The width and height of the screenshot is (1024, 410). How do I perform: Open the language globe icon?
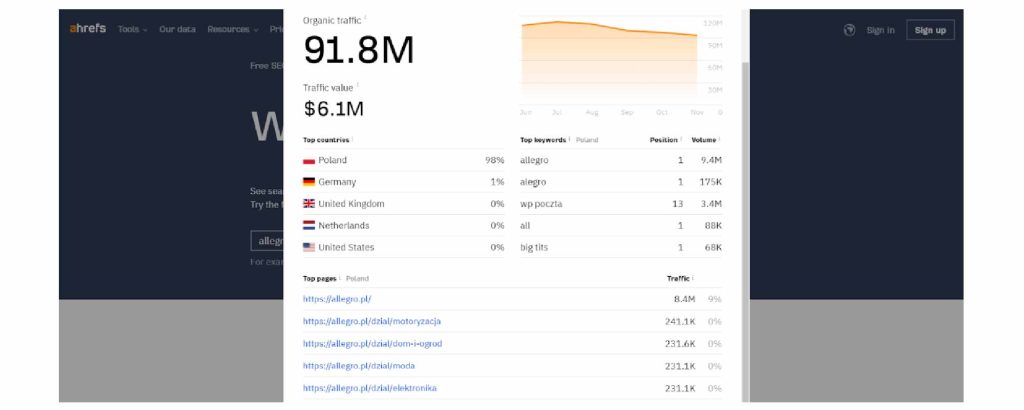tap(849, 30)
